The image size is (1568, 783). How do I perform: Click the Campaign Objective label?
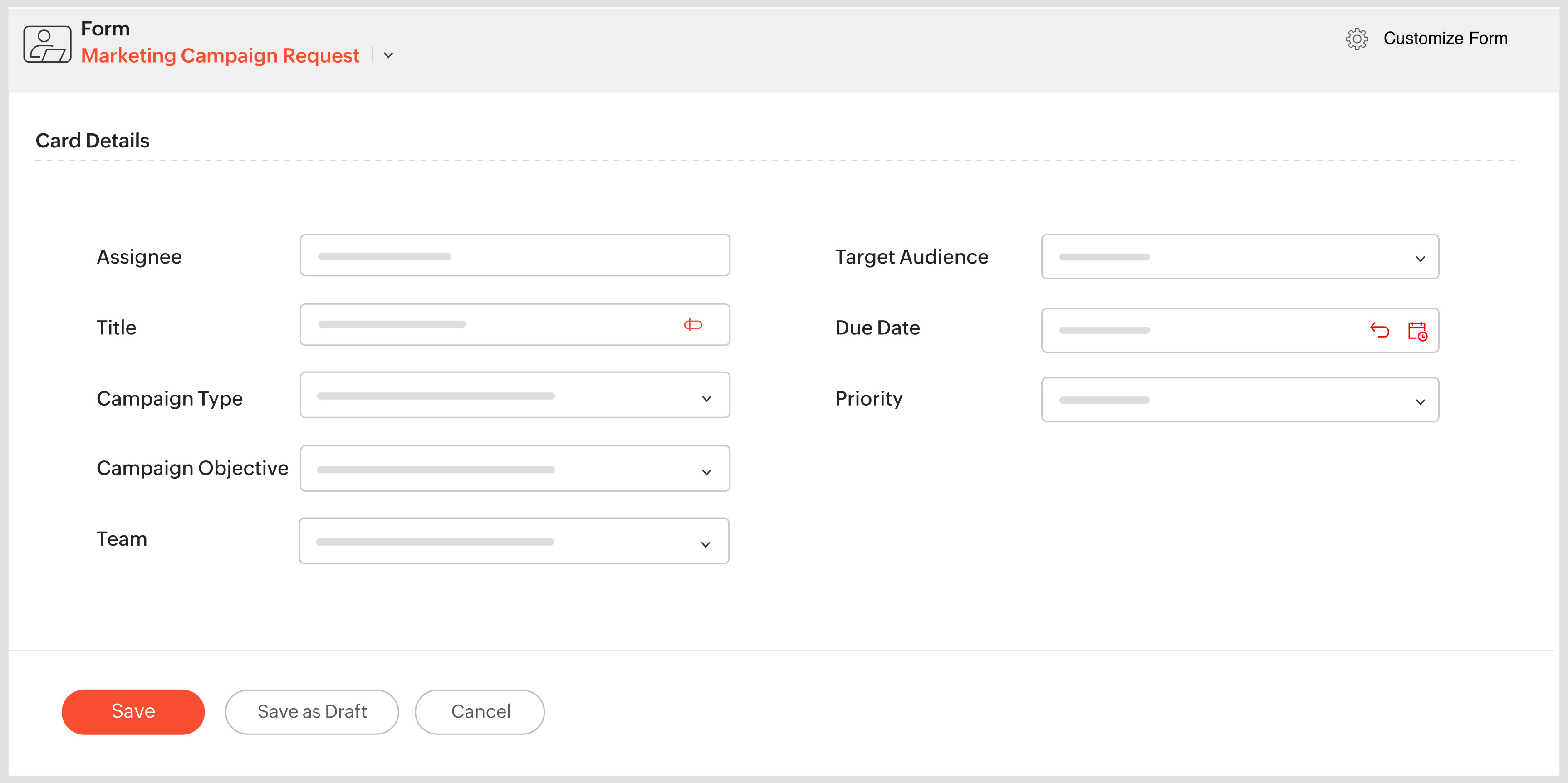coord(192,468)
